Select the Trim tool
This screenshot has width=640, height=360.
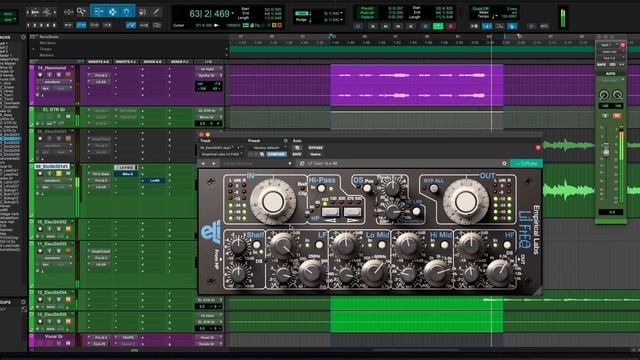98,12
